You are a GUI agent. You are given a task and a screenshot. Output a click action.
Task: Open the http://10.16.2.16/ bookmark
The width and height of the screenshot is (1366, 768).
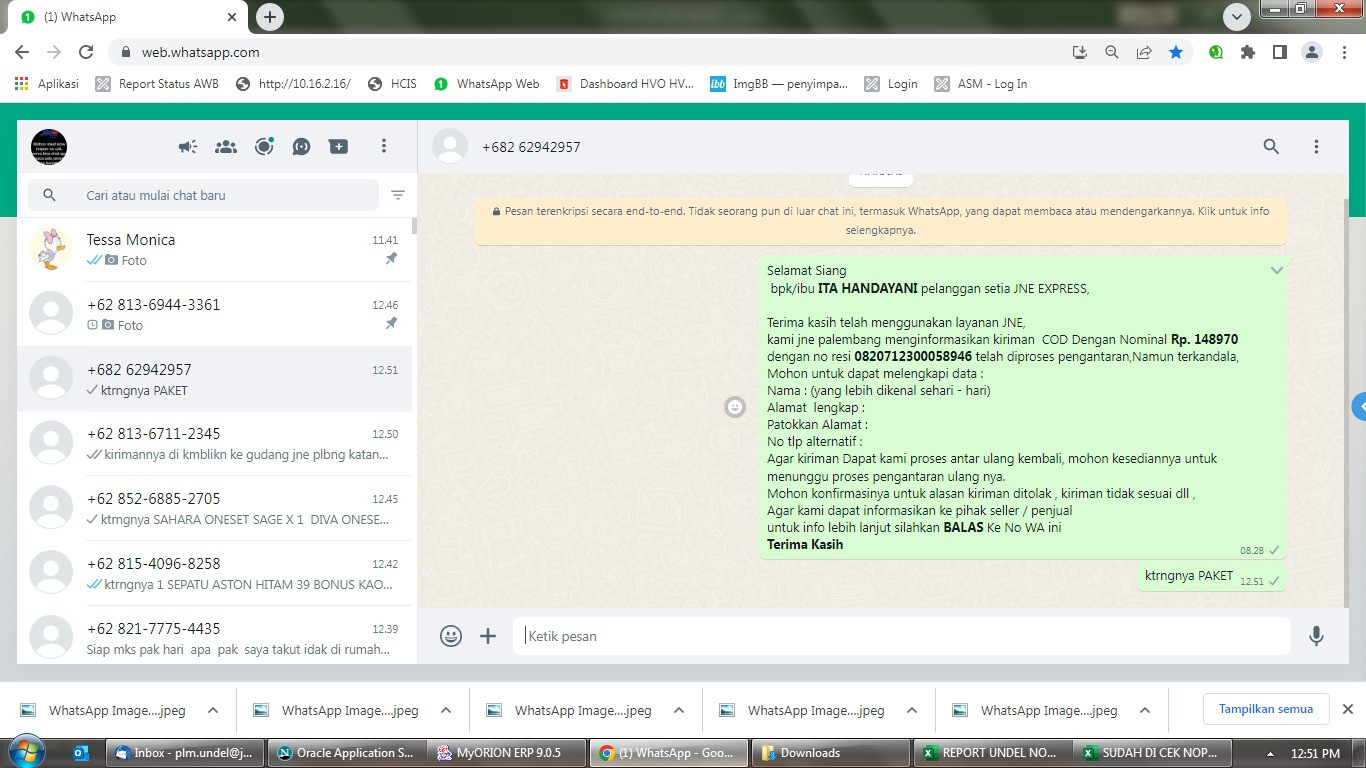click(x=293, y=84)
